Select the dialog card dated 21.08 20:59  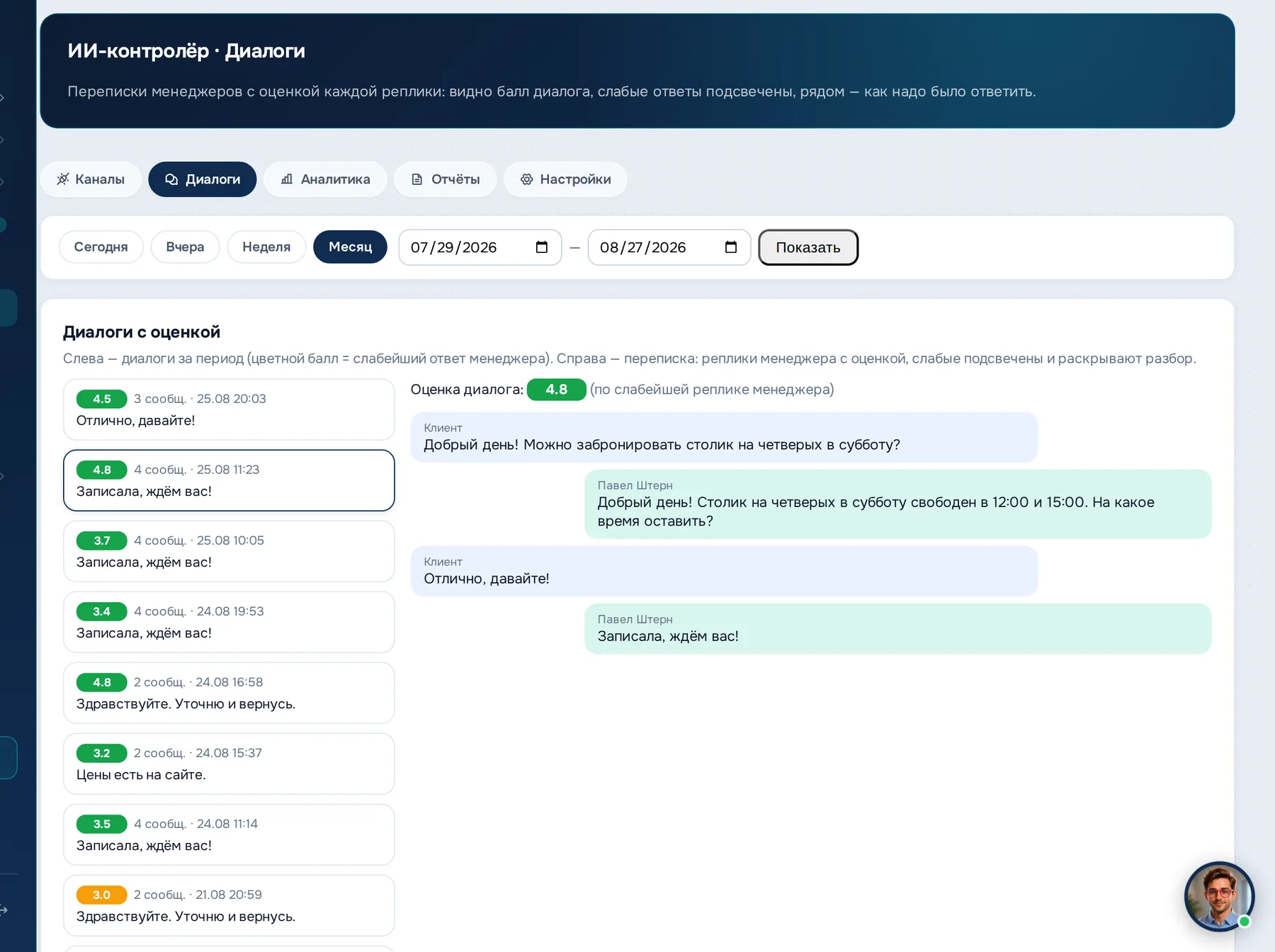[x=229, y=905]
